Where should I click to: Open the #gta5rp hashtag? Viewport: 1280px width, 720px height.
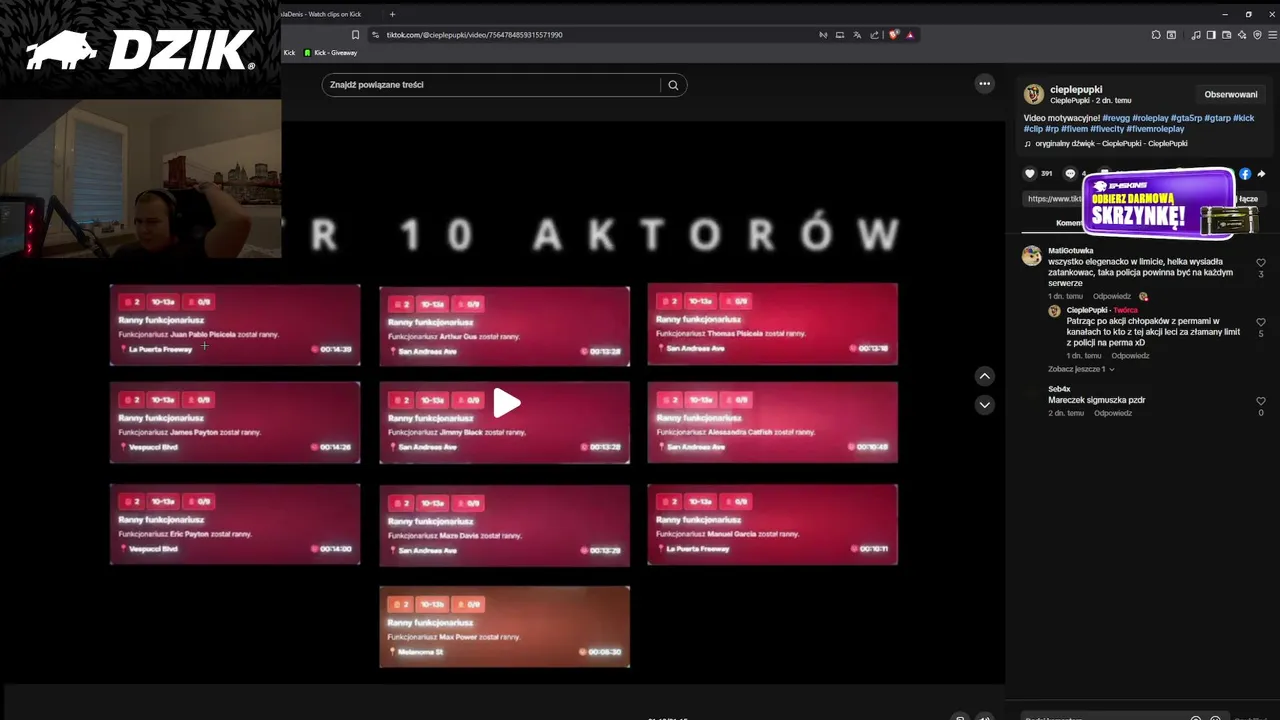coord(1186,118)
